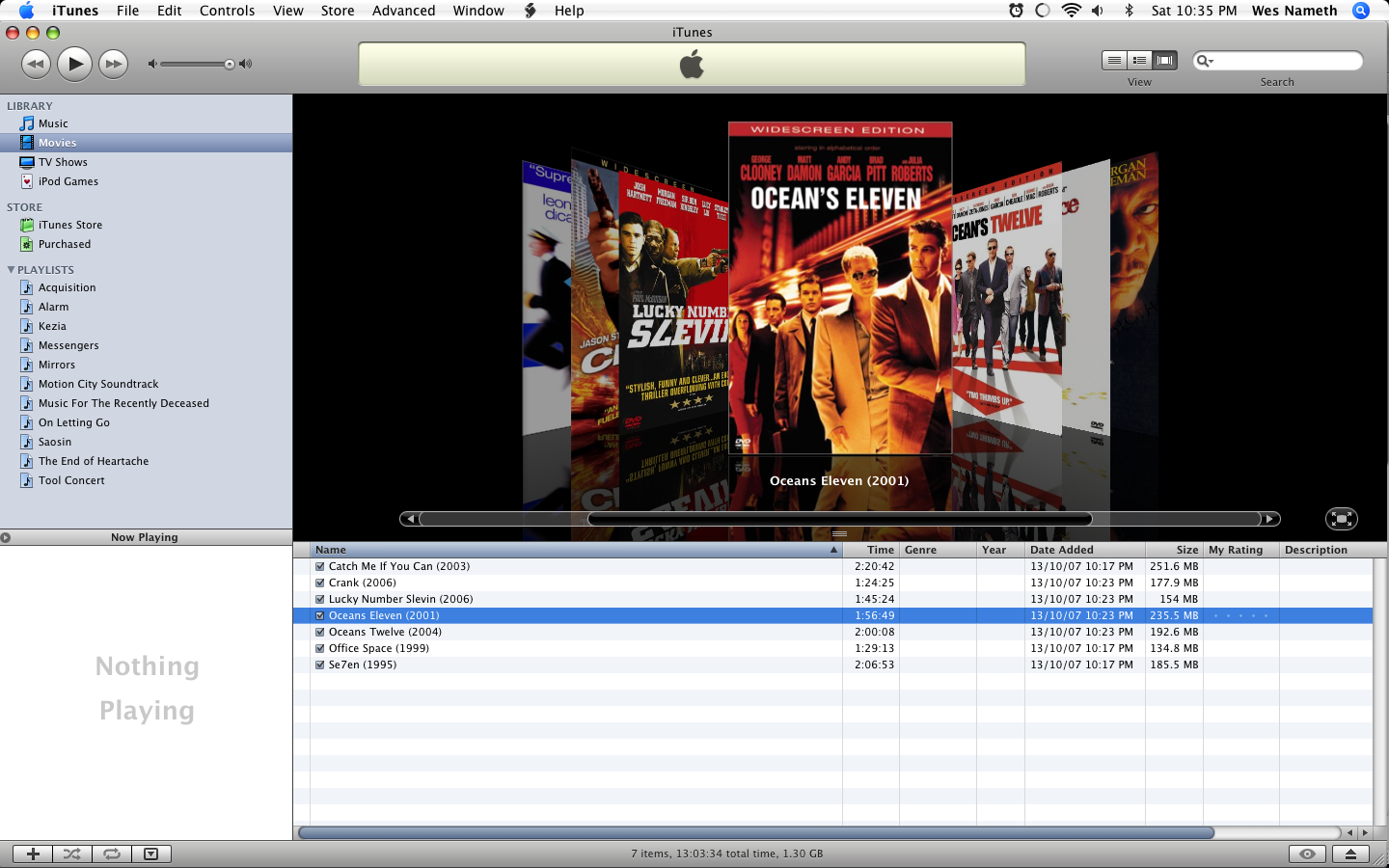Sort by the My Rating column
The width and height of the screenshot is (1389, 868).
[x=1241, y=550]
